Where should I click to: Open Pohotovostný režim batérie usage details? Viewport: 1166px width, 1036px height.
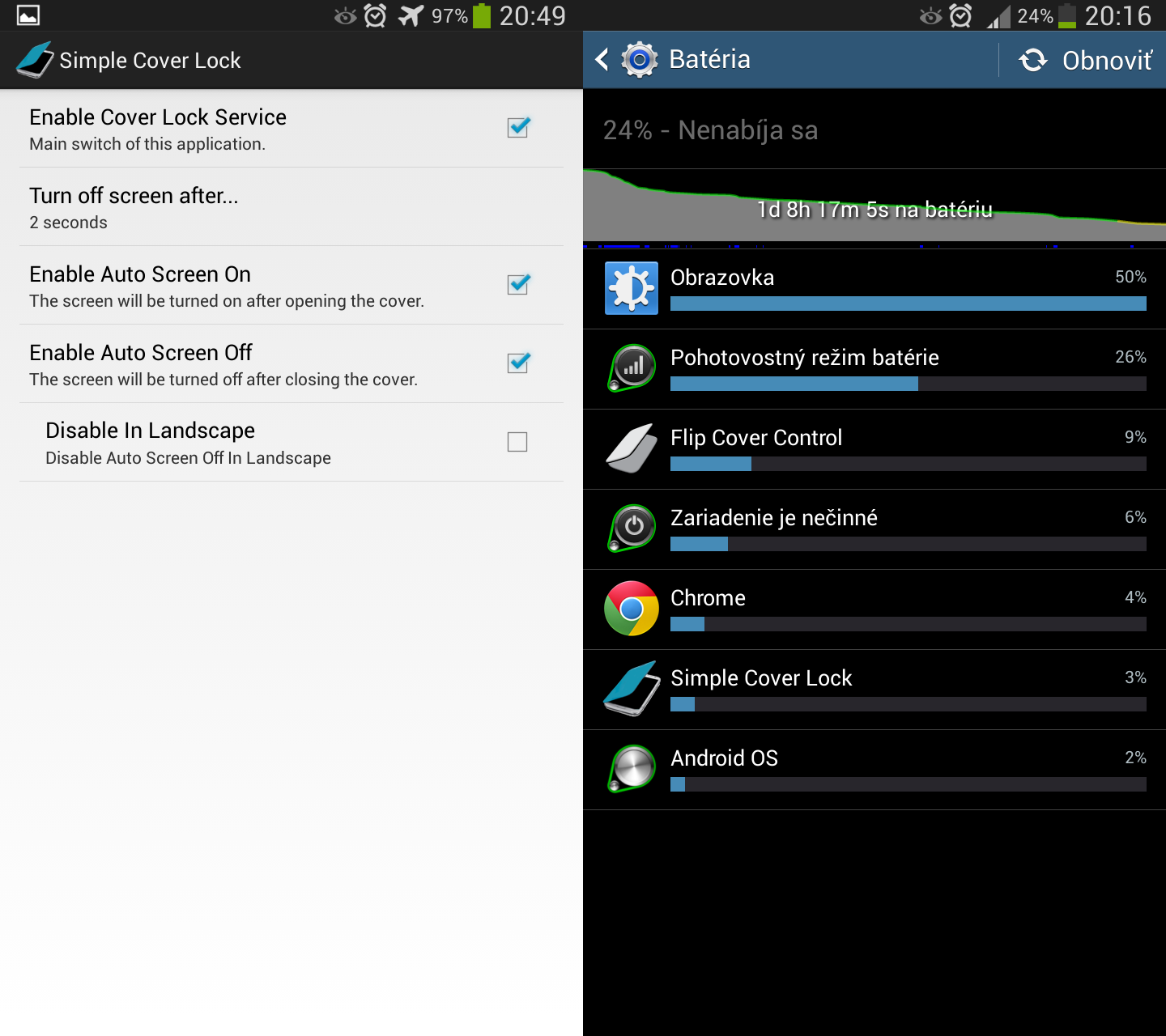[874, 369]
